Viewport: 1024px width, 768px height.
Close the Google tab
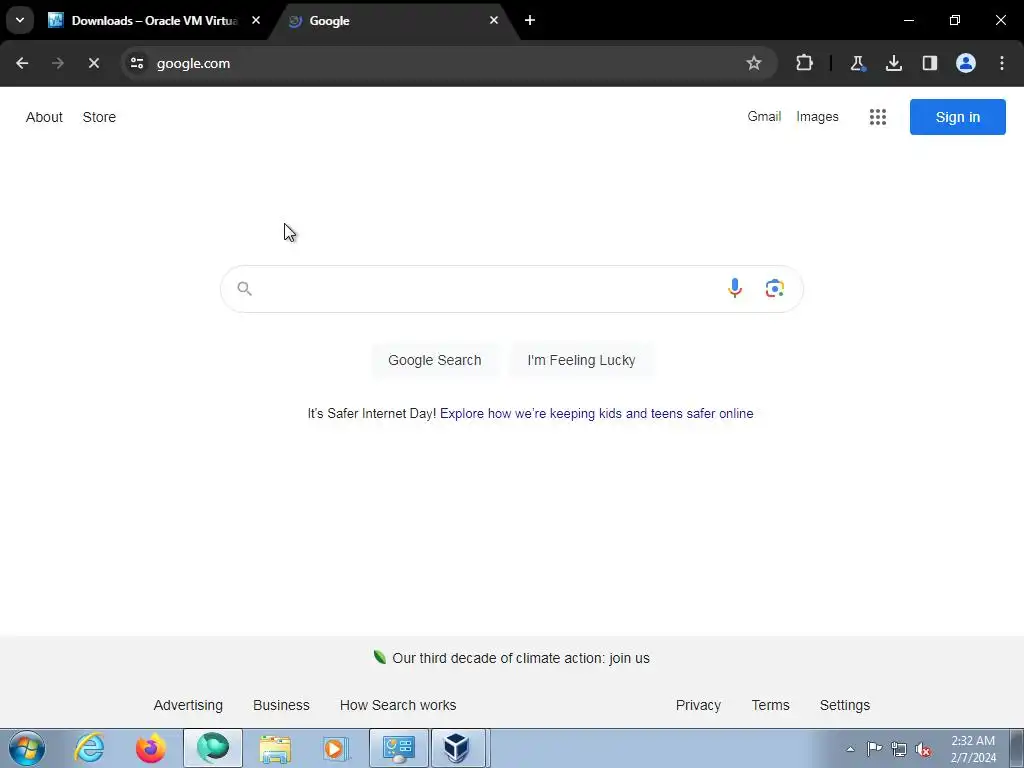click(494, 20)
